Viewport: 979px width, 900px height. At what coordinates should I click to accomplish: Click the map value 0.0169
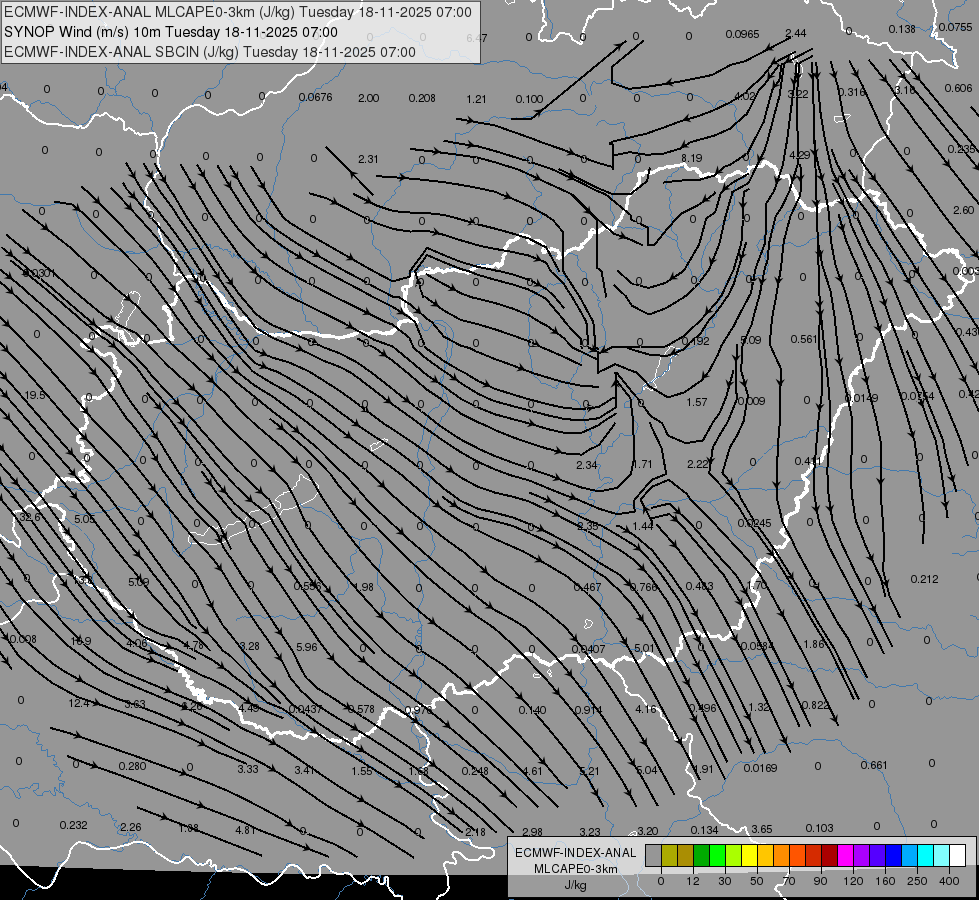(x=760, y=768)
